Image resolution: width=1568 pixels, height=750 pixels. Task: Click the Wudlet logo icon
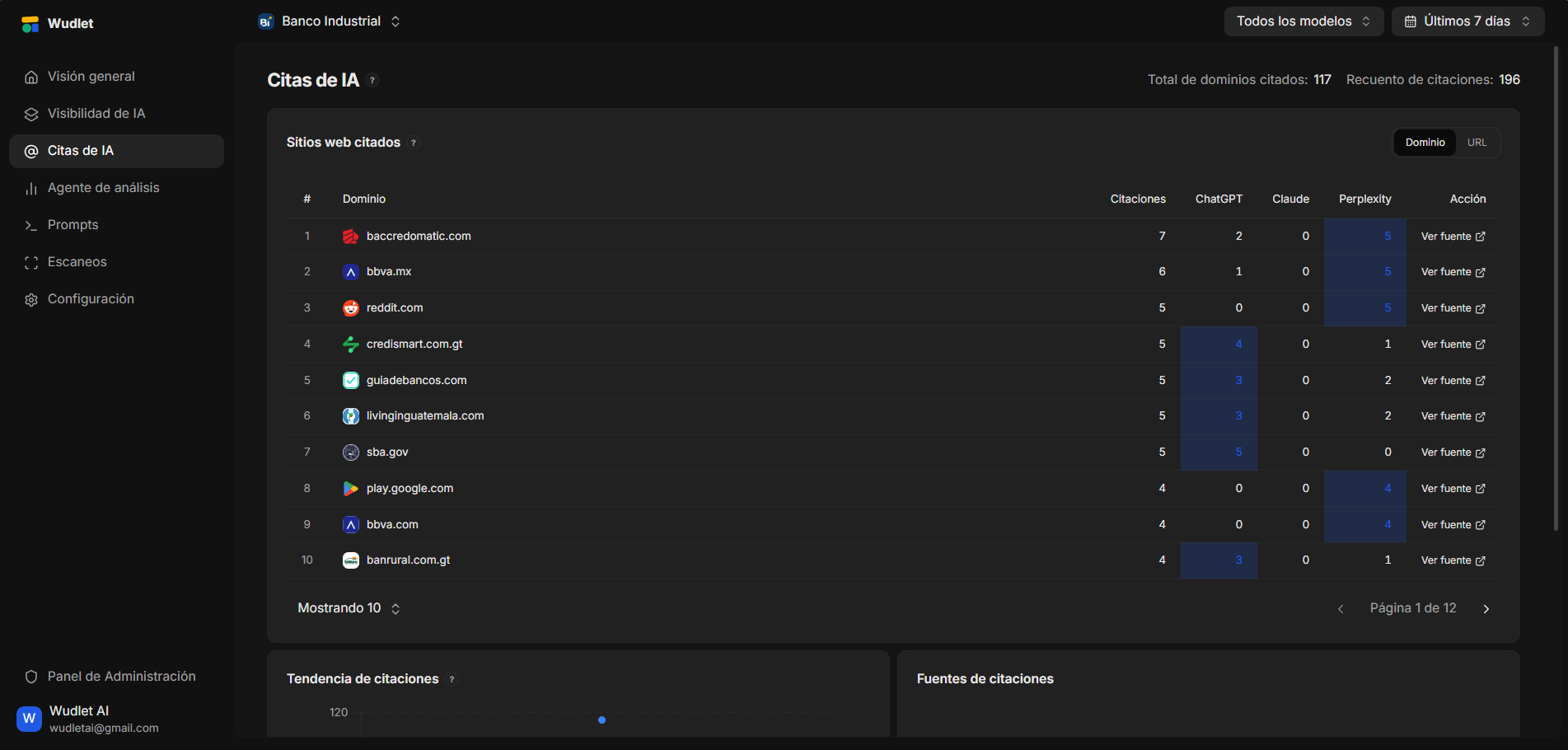coord(30,24)
